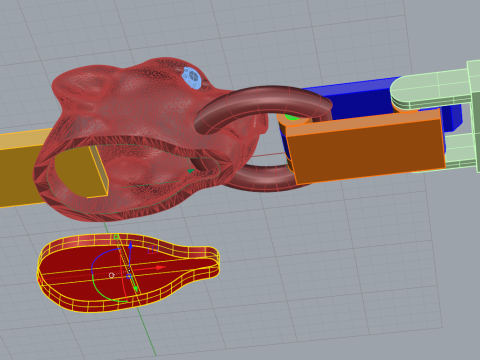
Task: Select the bright green pin inside the ring
Action: 292,117
